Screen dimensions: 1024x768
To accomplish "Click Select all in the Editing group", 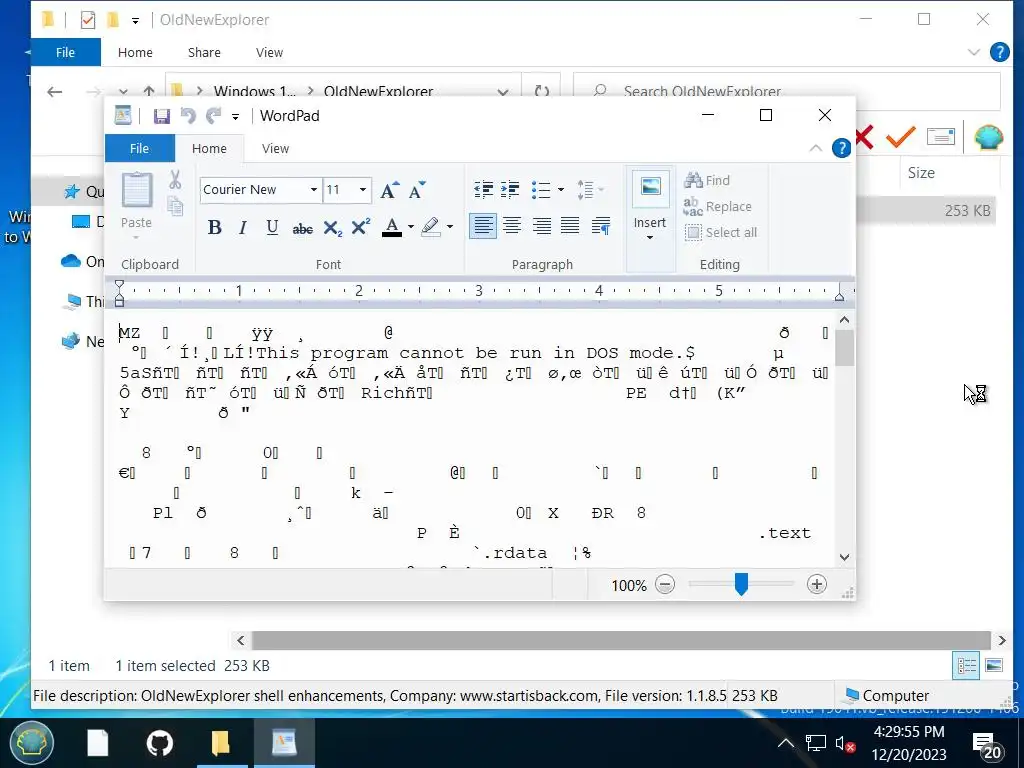I will click(x=721, y=232).
